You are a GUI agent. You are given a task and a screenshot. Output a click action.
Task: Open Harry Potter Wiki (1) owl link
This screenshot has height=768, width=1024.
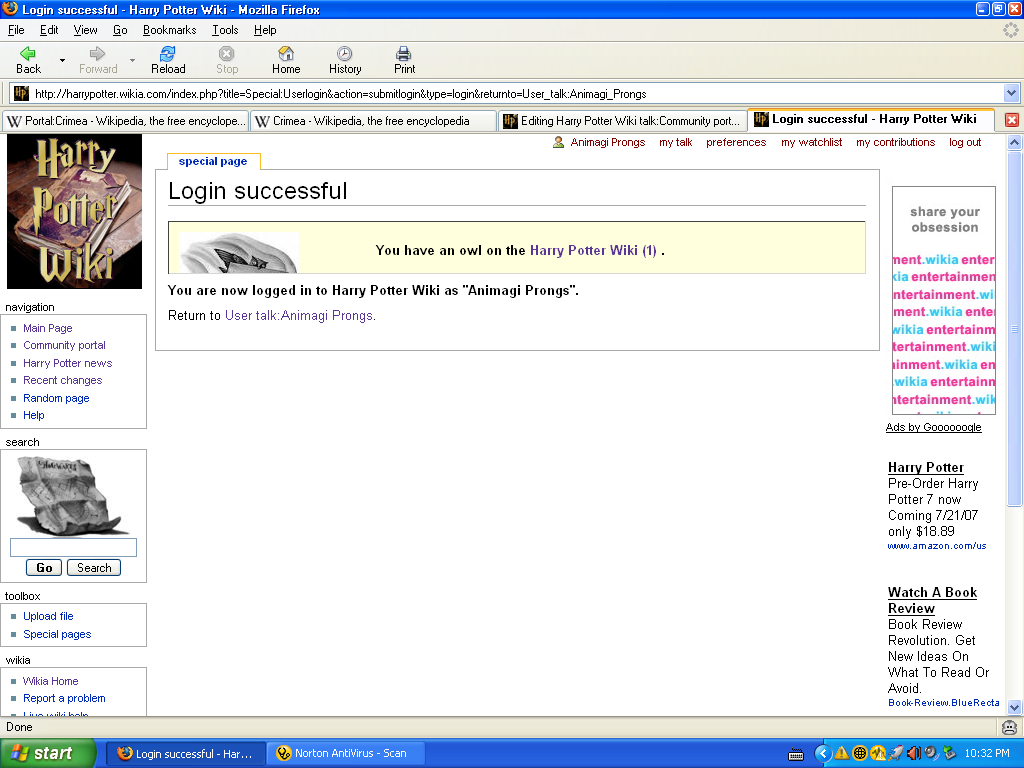coord(593,250)
